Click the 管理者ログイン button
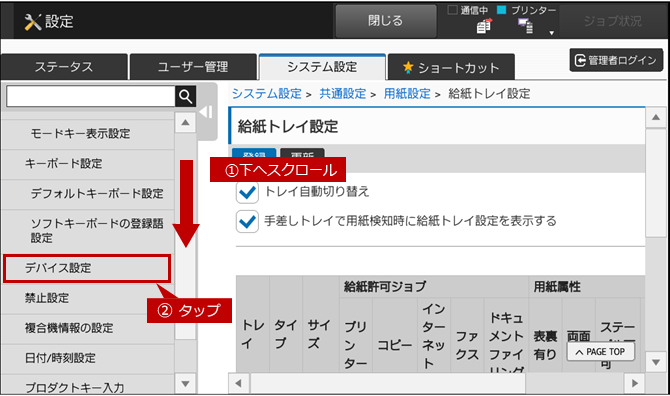 click(x=616, y=60)
